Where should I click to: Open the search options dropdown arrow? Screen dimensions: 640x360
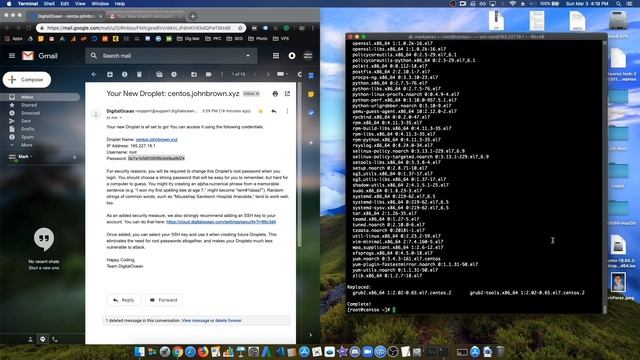[248, 56]
